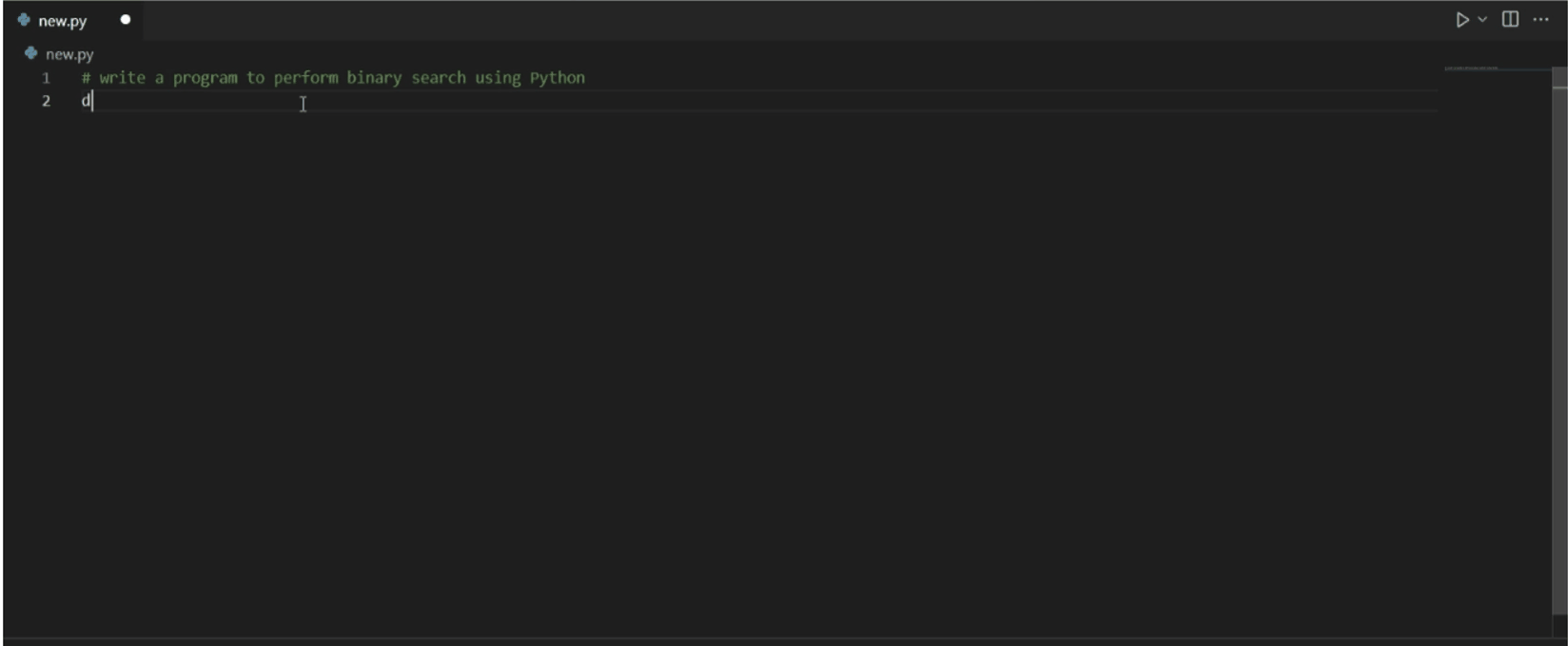
Task: Click the Python icon in the breadcrumb
Action: [x=30, y=53]
